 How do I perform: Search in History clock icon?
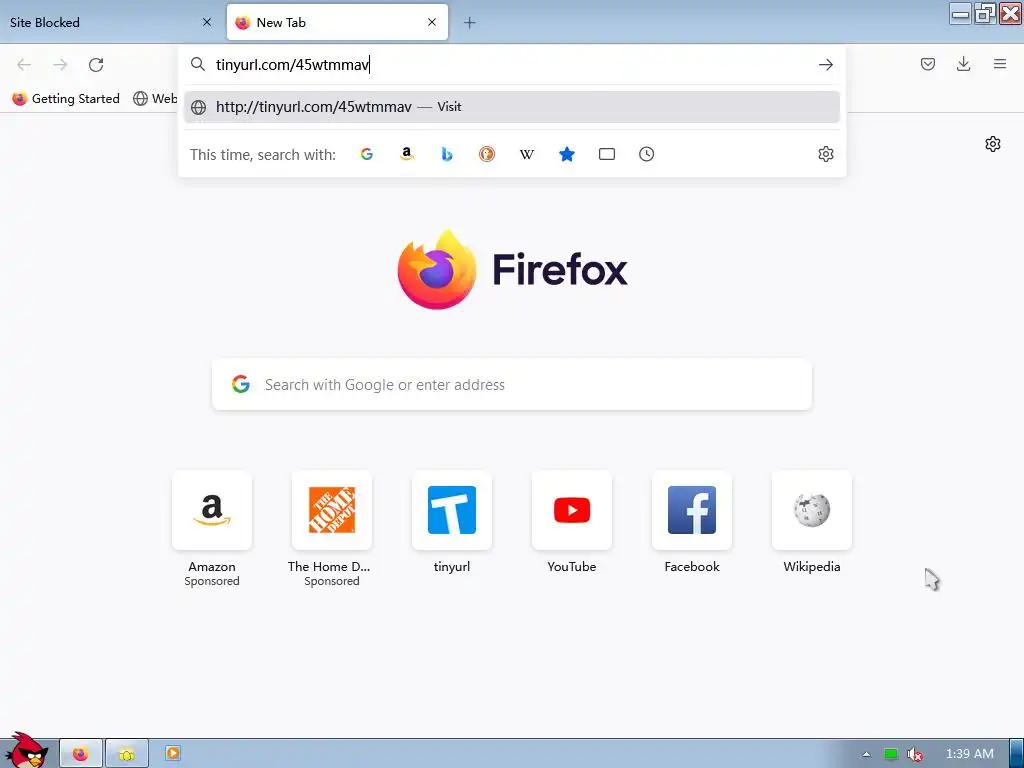click(647, 154)
